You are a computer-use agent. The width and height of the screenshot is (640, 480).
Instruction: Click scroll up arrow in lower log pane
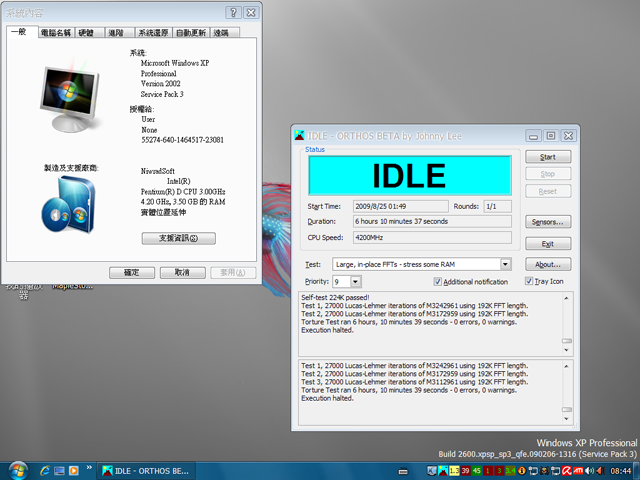point(567,367)
